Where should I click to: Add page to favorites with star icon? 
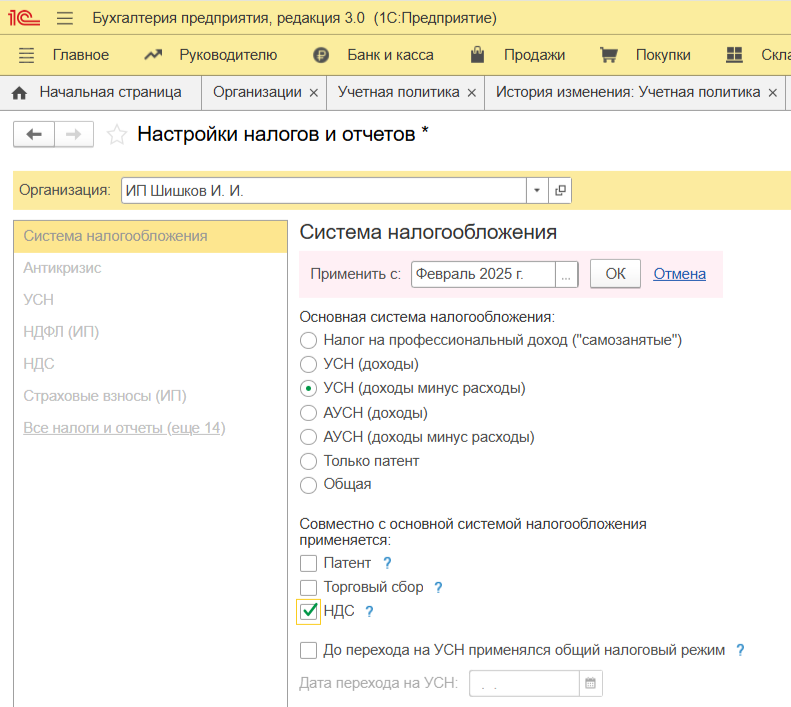click(117, 134)
